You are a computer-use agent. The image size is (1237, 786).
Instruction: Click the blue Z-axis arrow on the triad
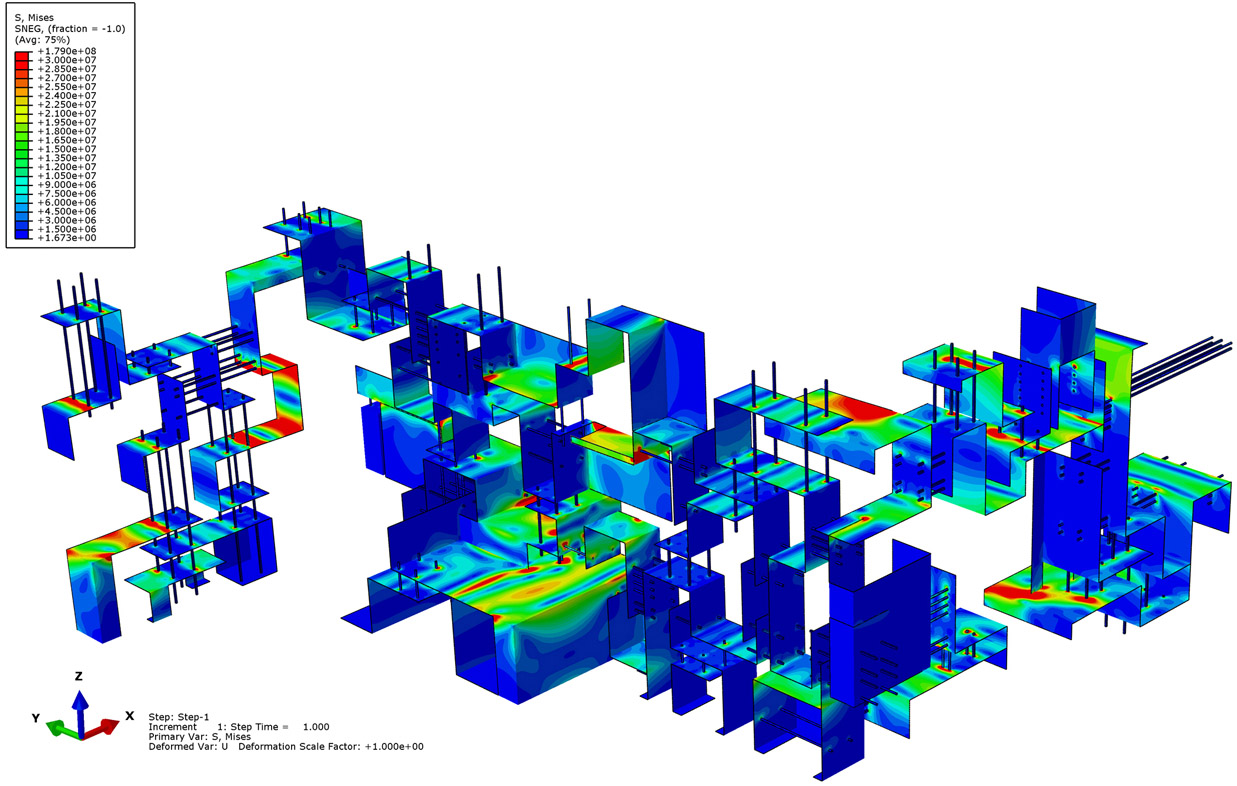pyautogui.click(x=79, y=704)
